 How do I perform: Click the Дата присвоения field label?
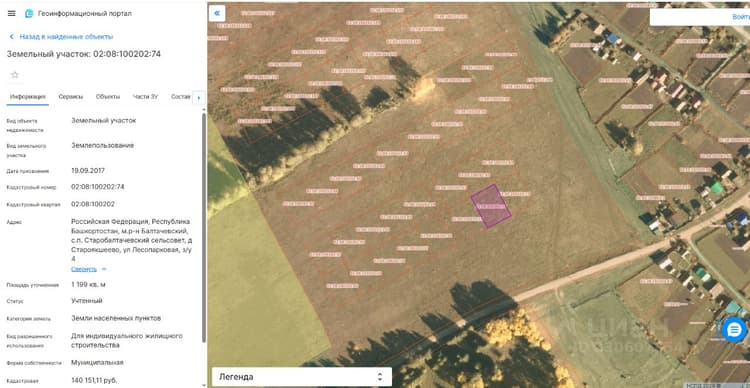tap(28, 171)
